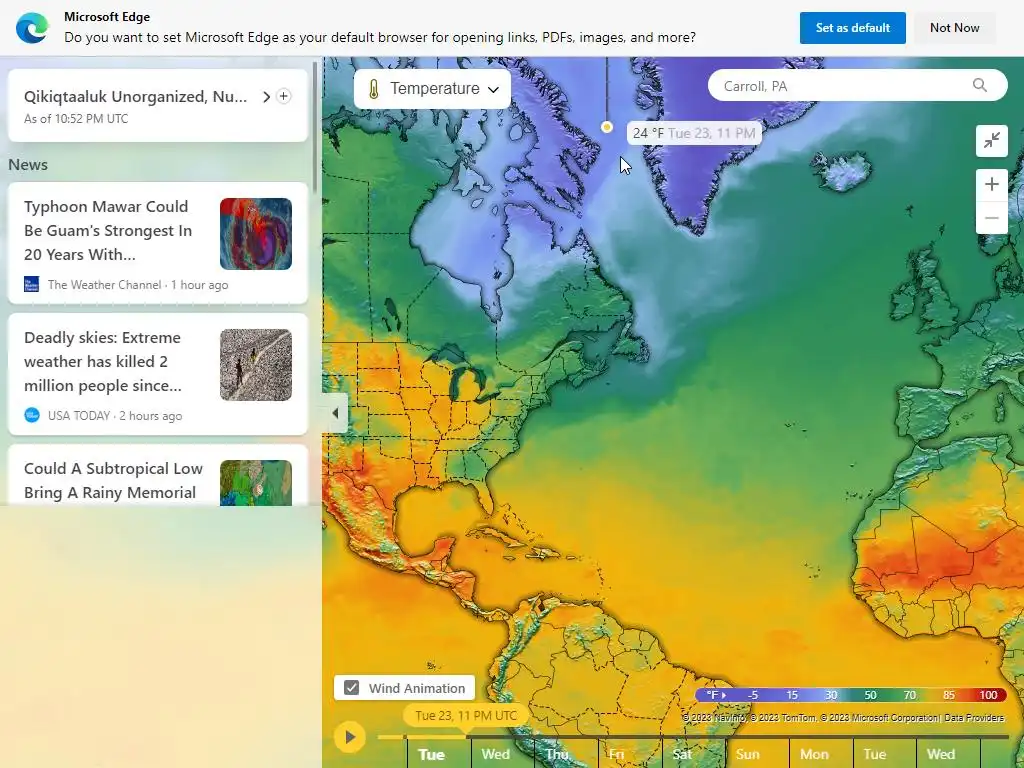Collapse the side panel arrow
The width and height of the screenshot is (1024, 768).
[x=335, y=413]
